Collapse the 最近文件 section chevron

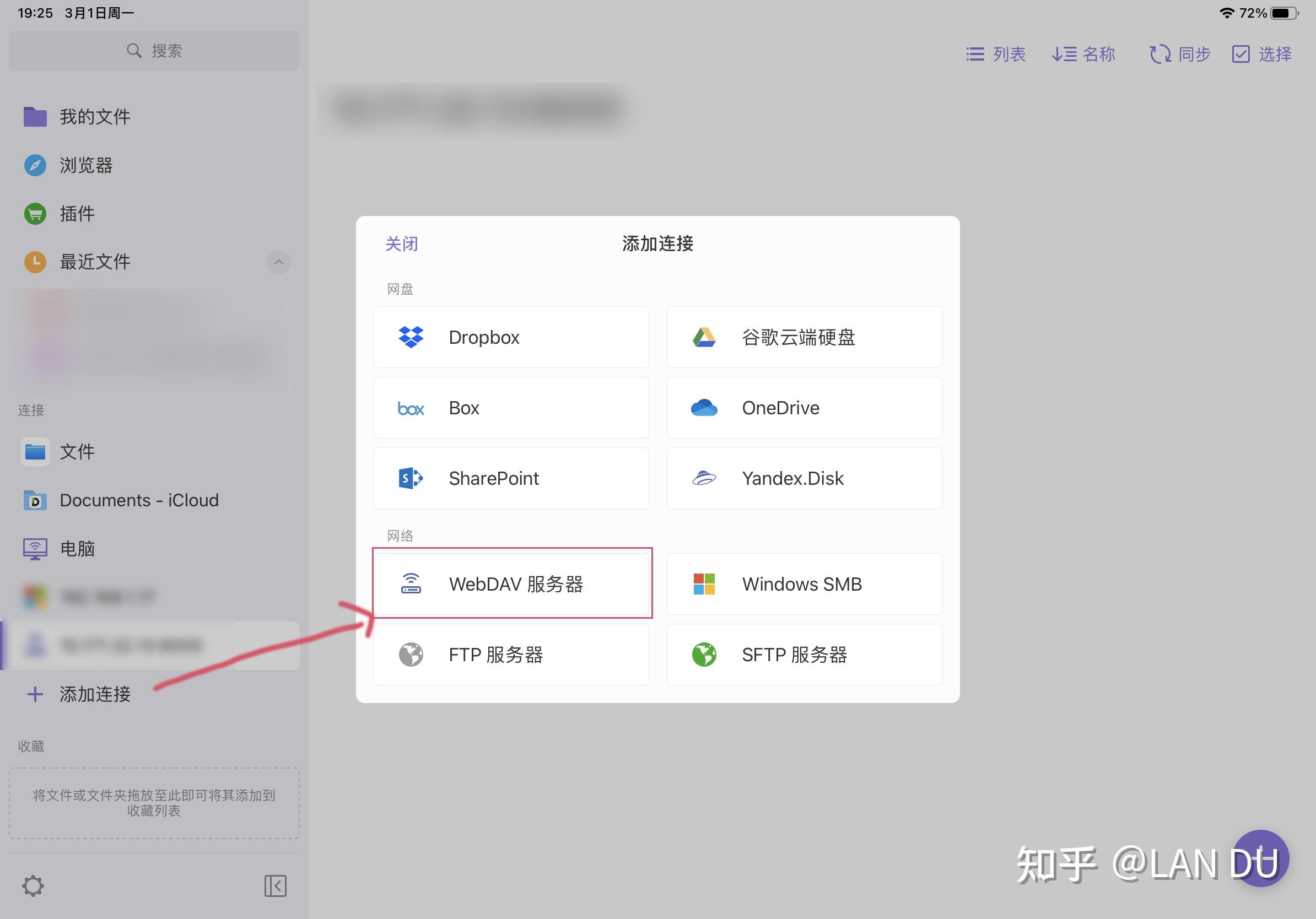pos(278,262)
